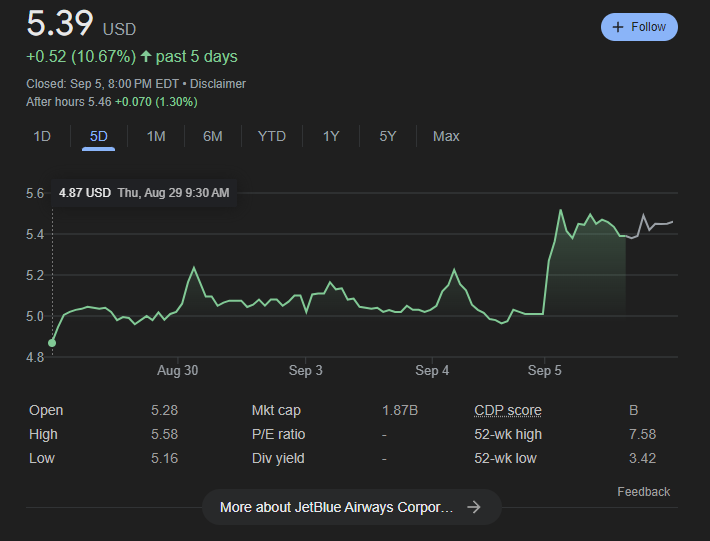Switch to the 1D time range tab

tap(42, 136)
